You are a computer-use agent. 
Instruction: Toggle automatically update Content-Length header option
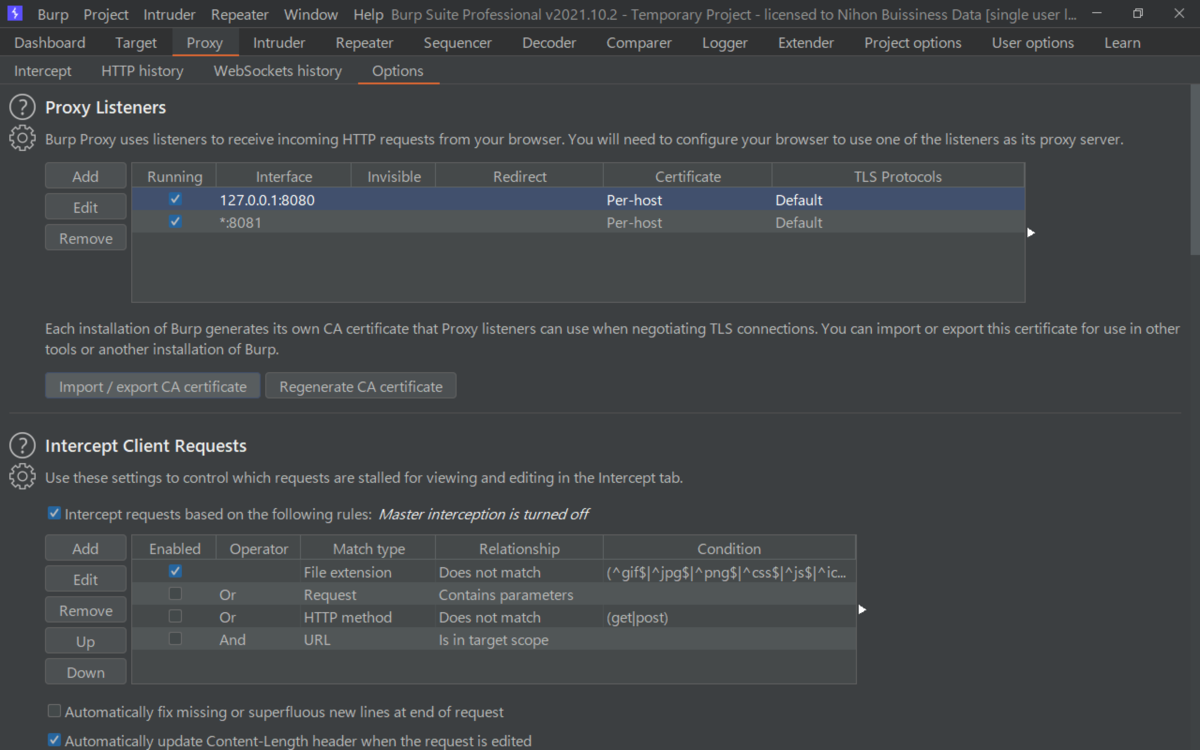54,741
